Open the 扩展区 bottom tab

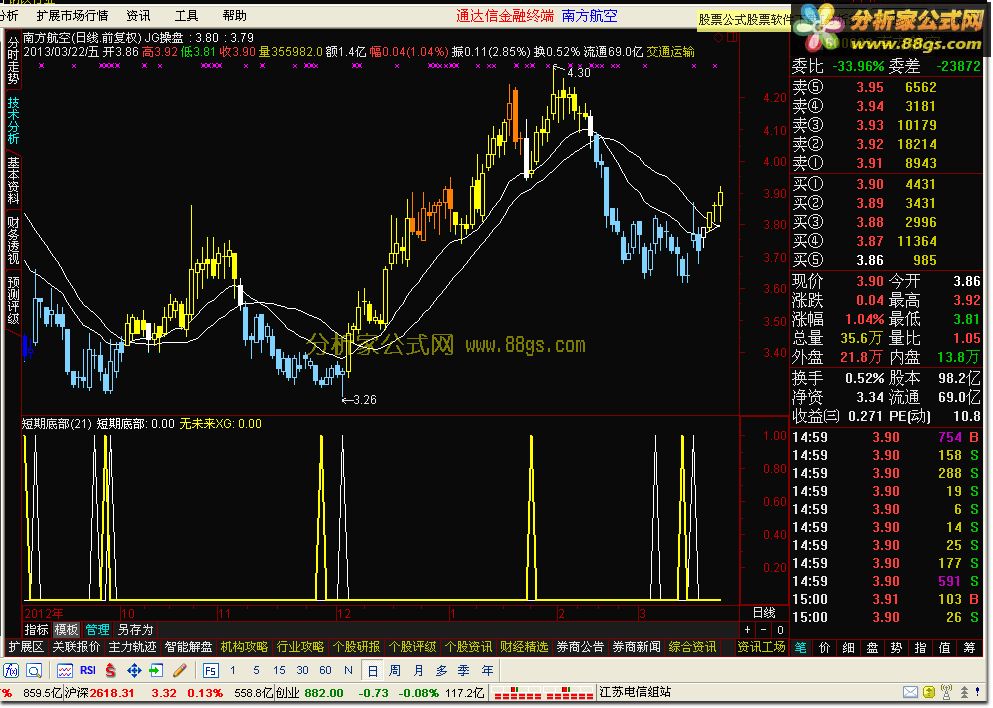[x=25, y=647]
